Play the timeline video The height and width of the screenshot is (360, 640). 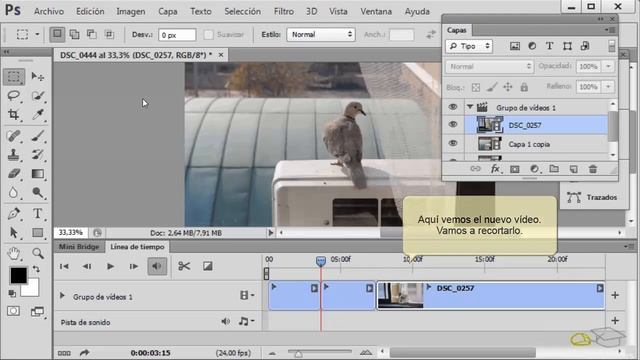(110, 266)
